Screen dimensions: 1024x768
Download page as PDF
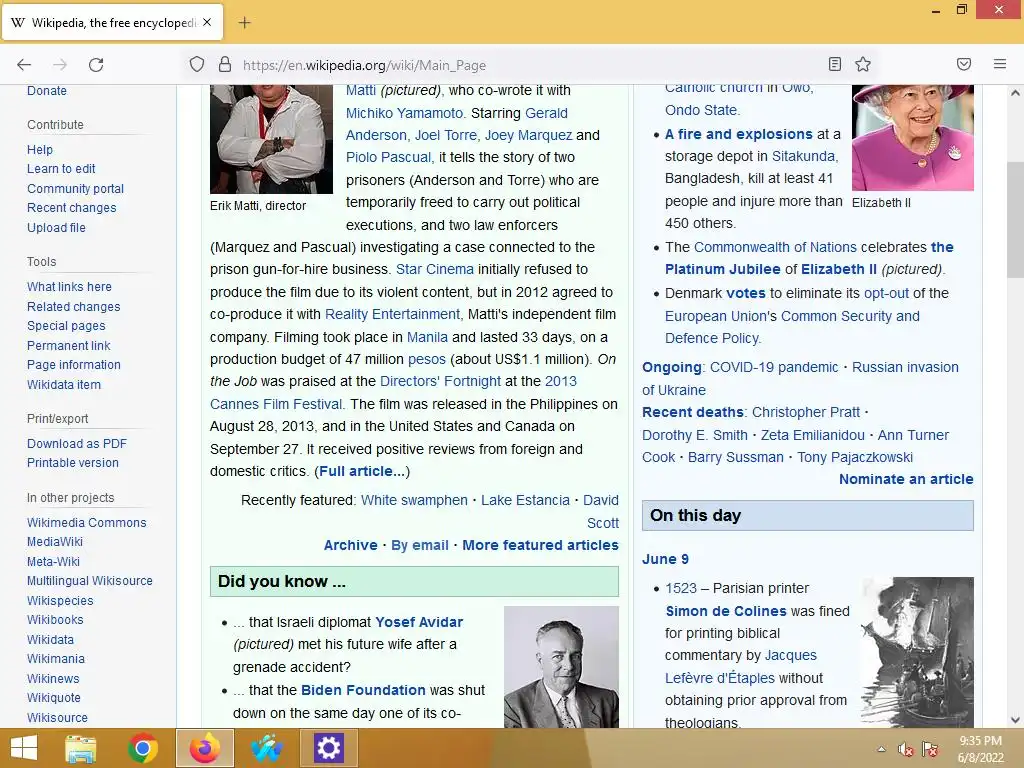77,443
